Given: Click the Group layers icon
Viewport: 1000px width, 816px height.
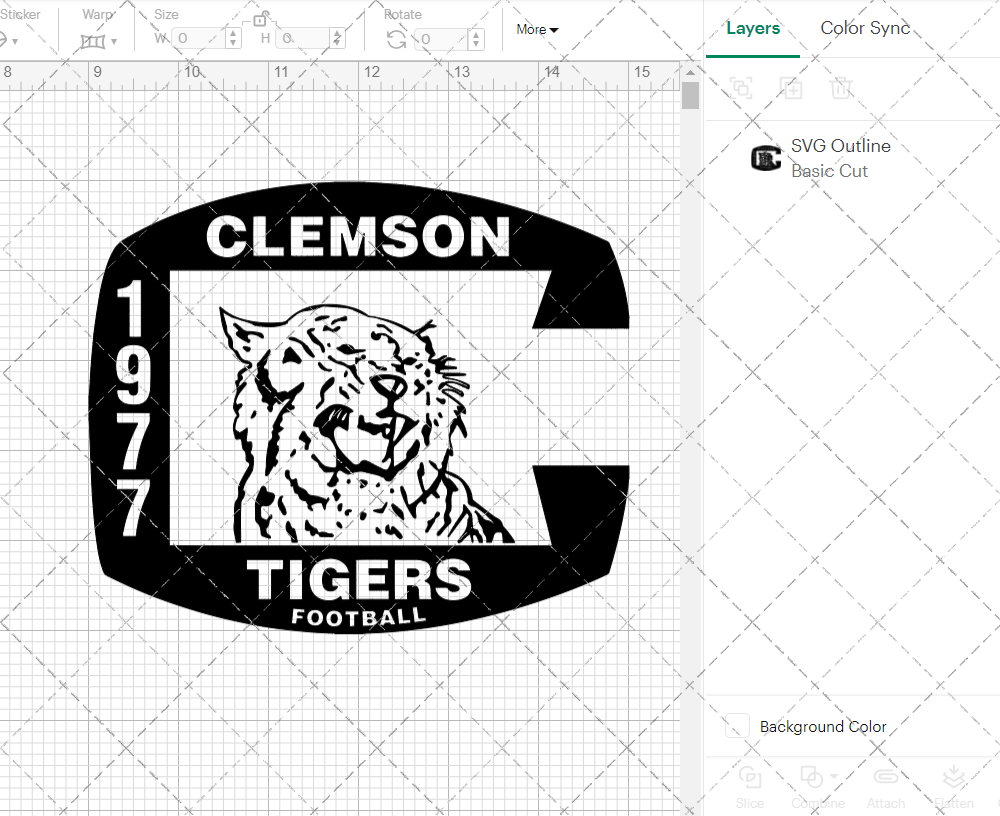Looking at the screenshot, I should (x=741, y=88).
